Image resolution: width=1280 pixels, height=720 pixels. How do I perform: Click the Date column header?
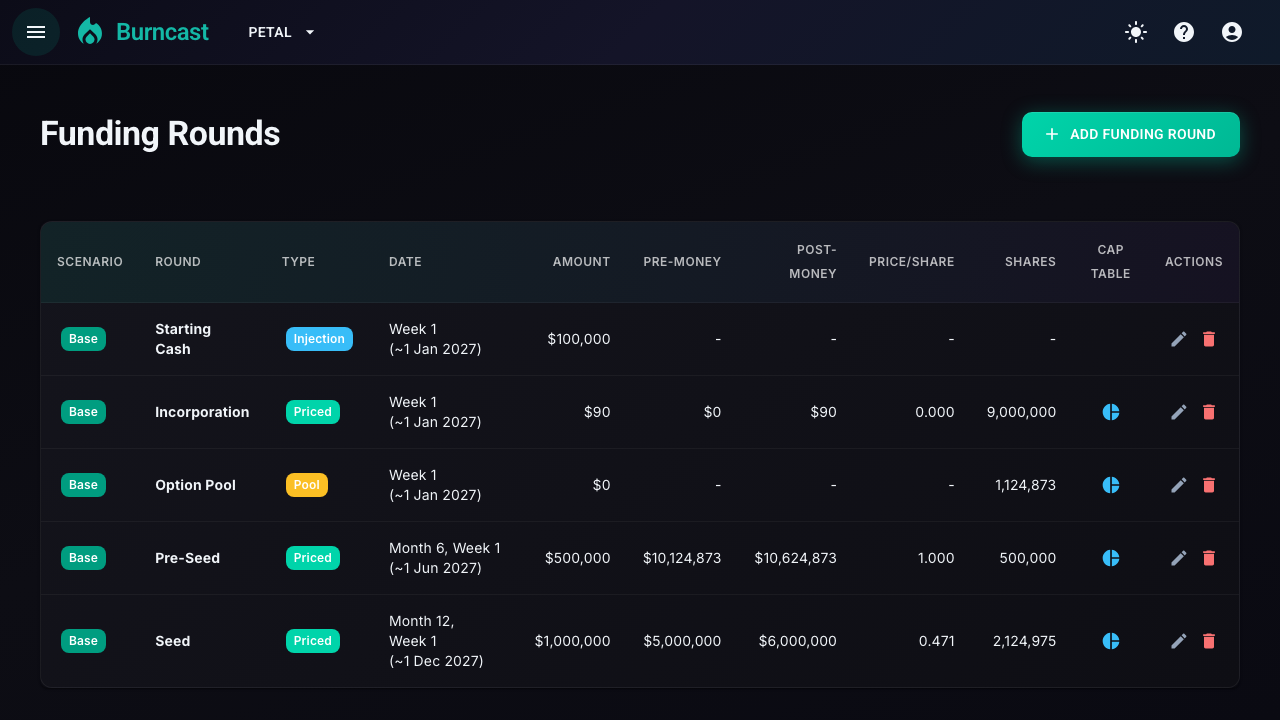click(405, 262)
